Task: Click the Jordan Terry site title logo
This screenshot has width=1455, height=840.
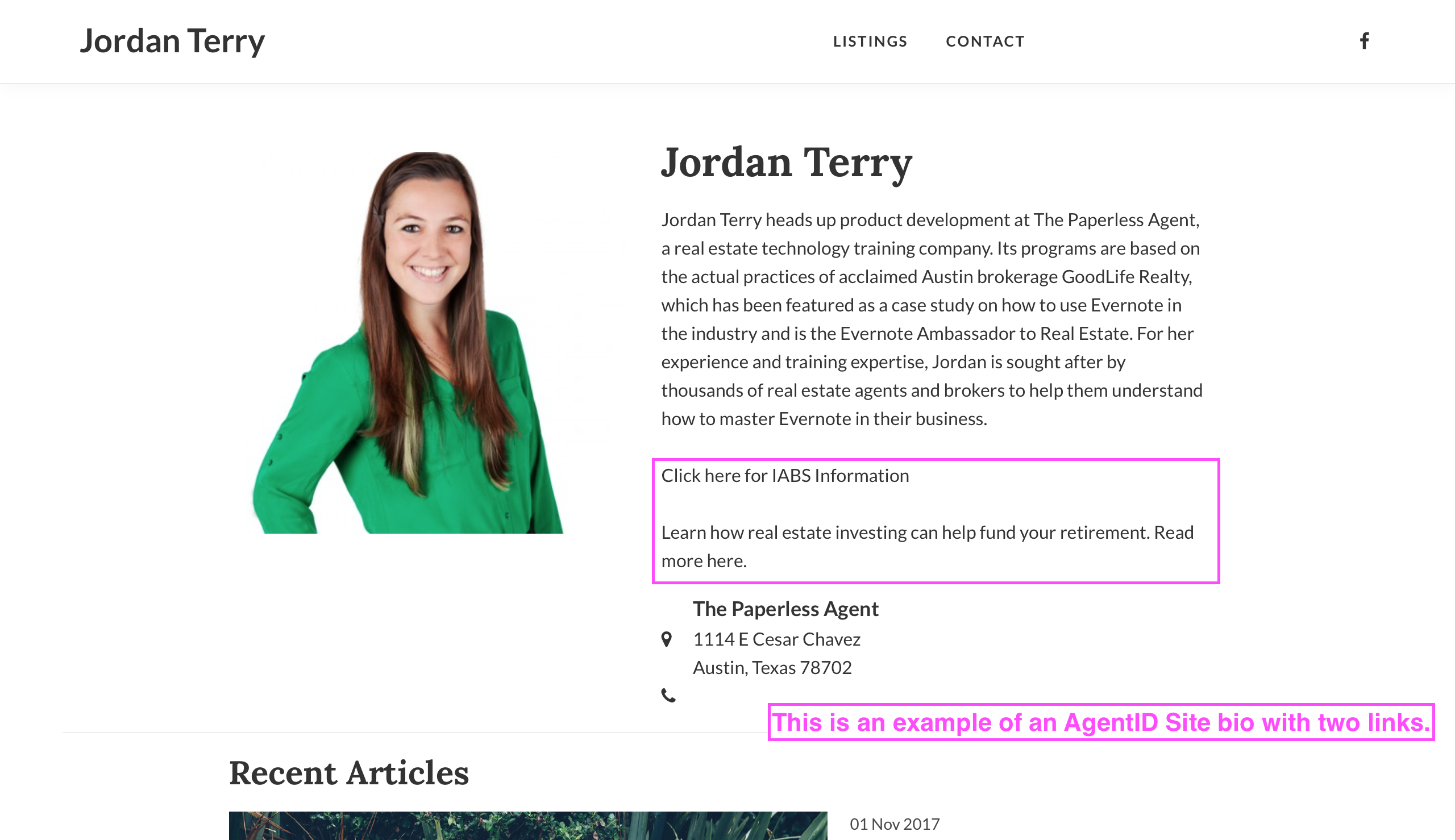Action: [x=172, y=41]
